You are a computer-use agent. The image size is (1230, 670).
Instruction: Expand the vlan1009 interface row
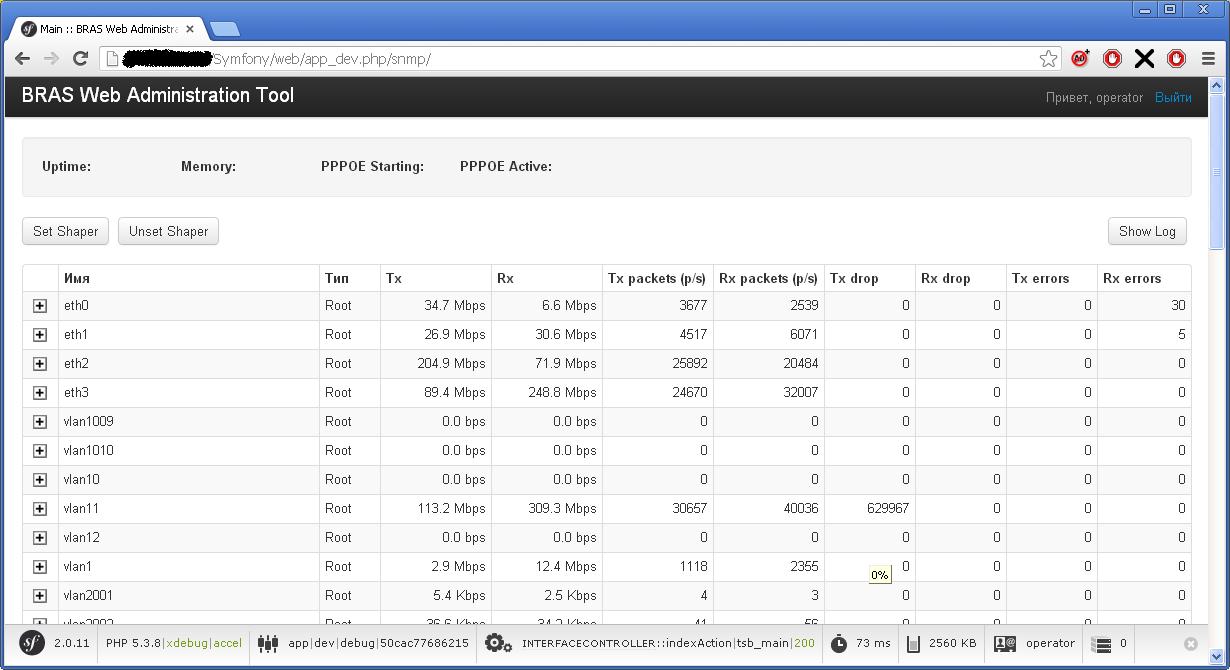(x=40, y=422)
